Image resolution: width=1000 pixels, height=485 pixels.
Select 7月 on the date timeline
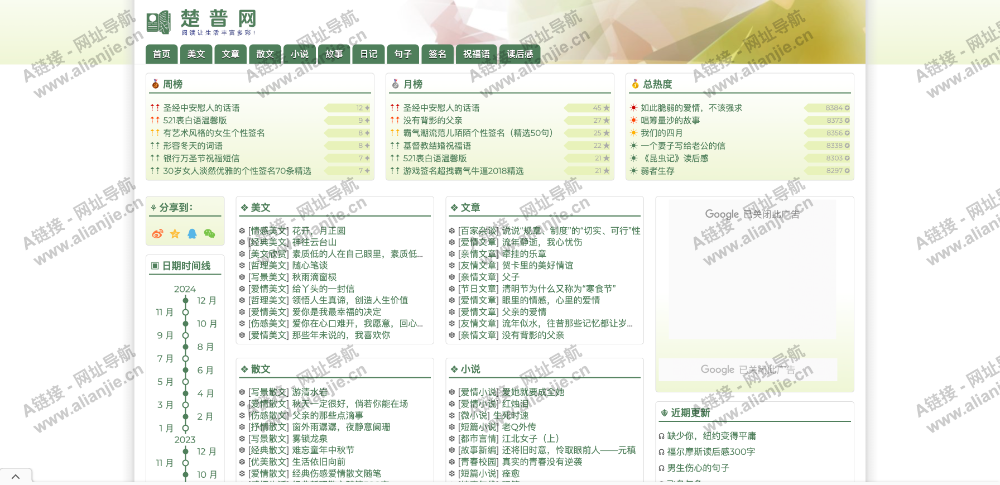click(165, 358)
